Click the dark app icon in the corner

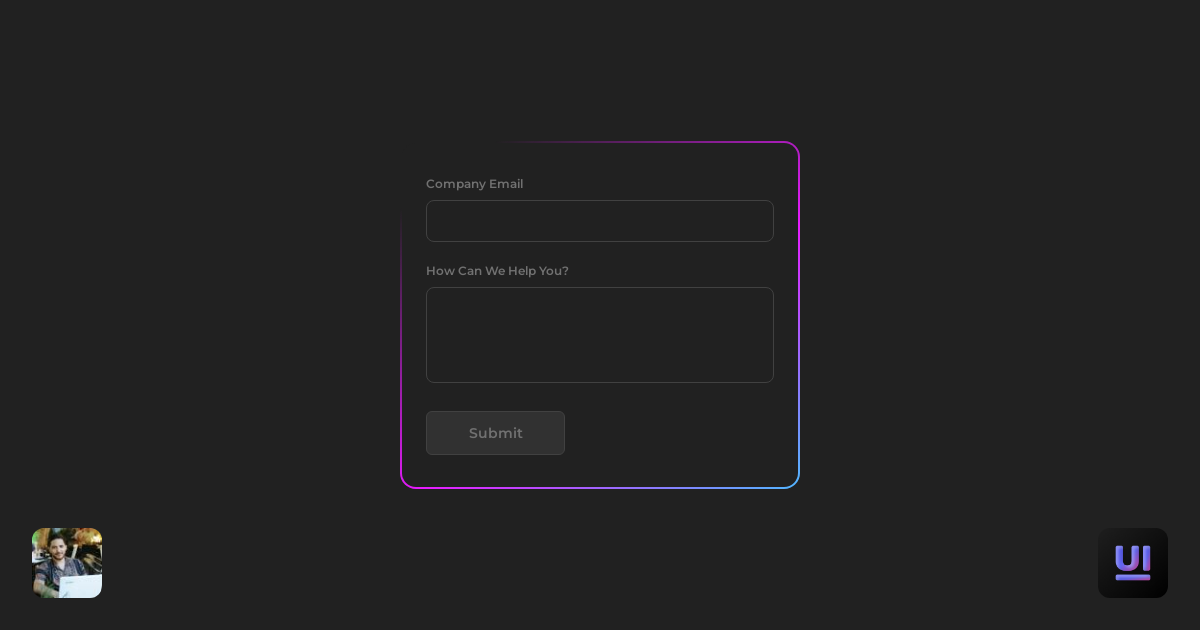1133,563
